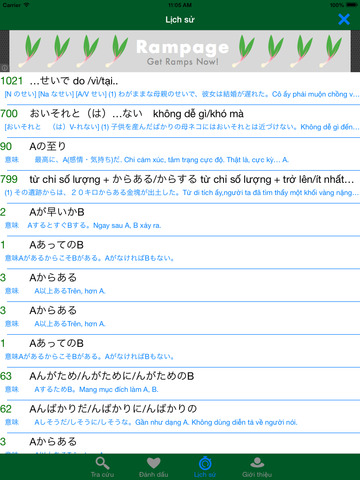
Task: Open entry 63 Aんがため
Action: tap(180, 383)
